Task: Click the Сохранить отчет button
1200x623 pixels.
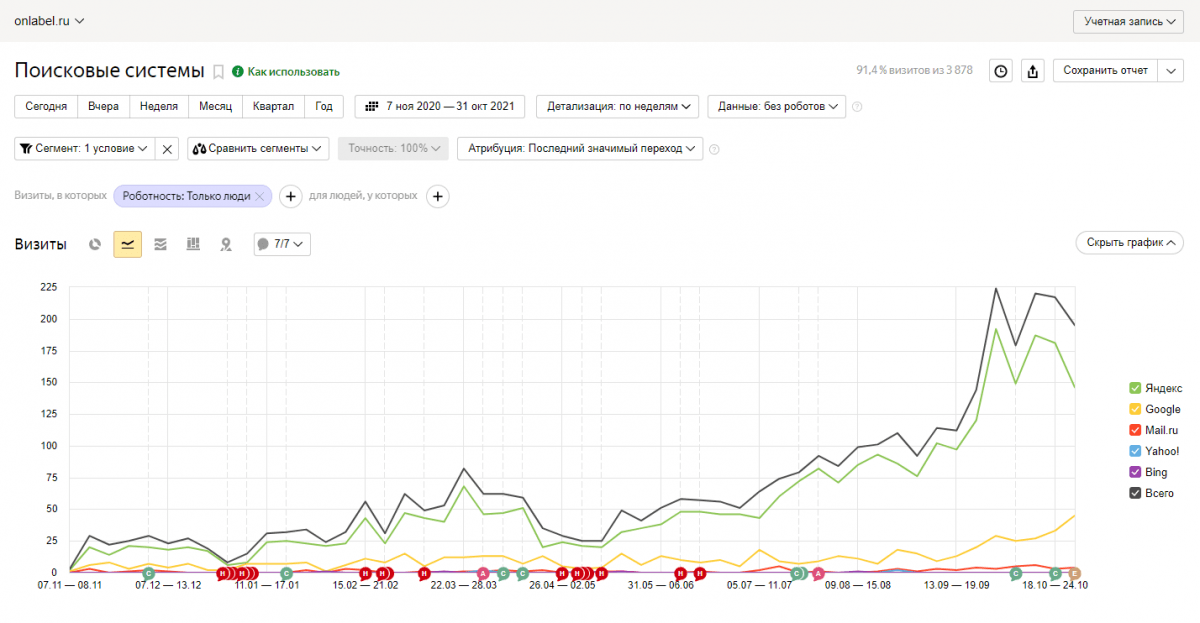Action: pyautogui.click(x=1104, y=71)
